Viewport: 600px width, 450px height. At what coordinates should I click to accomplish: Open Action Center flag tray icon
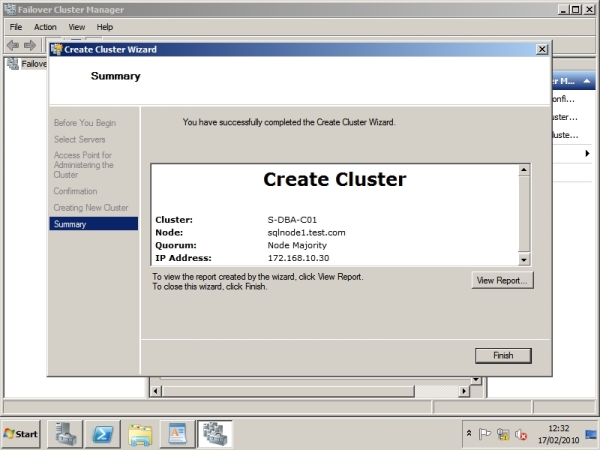pos(485,434)
